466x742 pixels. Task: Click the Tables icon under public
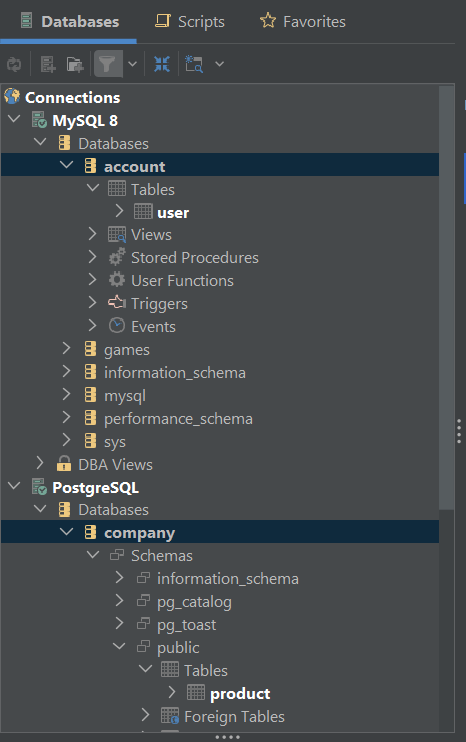(x=170, y=669)
